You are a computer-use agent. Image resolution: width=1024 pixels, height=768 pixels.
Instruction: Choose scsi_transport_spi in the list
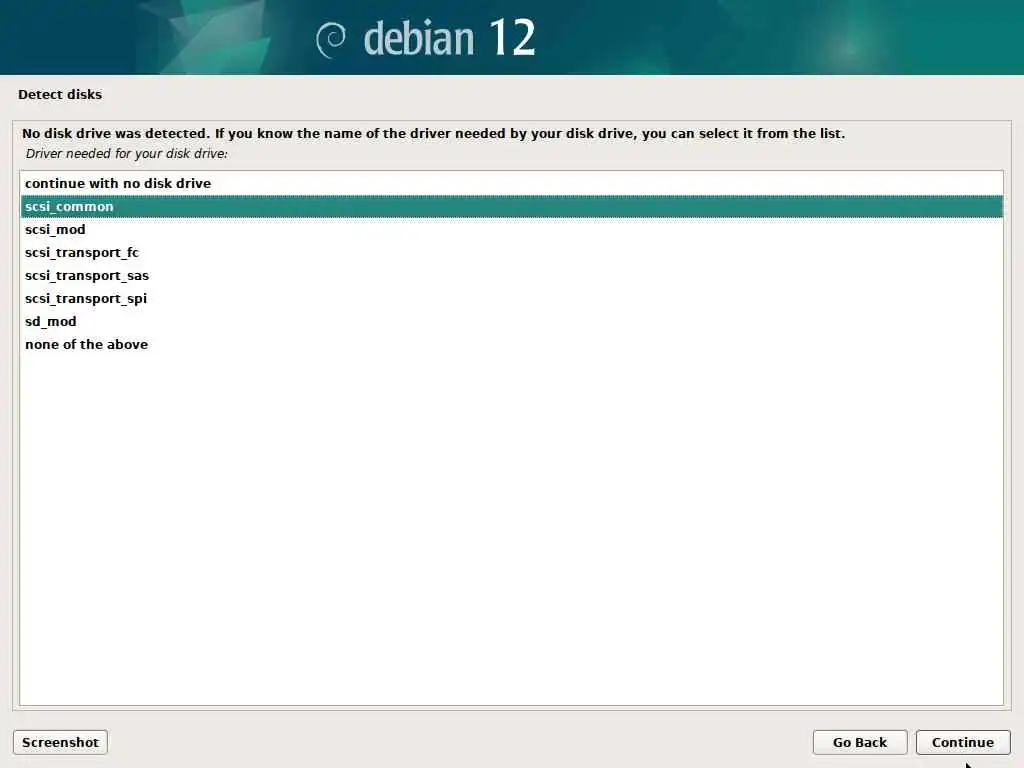[x=511, y=298]
